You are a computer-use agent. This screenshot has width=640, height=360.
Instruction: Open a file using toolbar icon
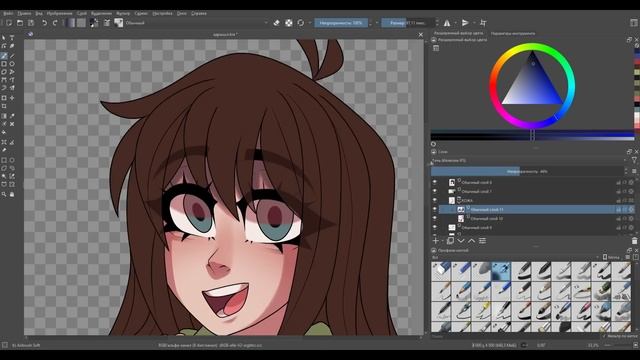coord(20,23)
